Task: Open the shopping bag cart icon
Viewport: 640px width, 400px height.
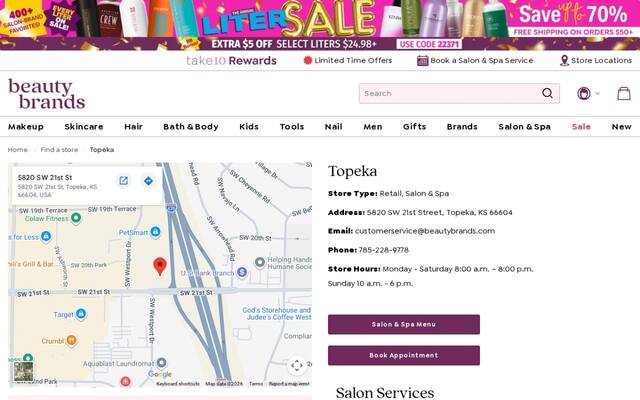Action: click(624, 93)
